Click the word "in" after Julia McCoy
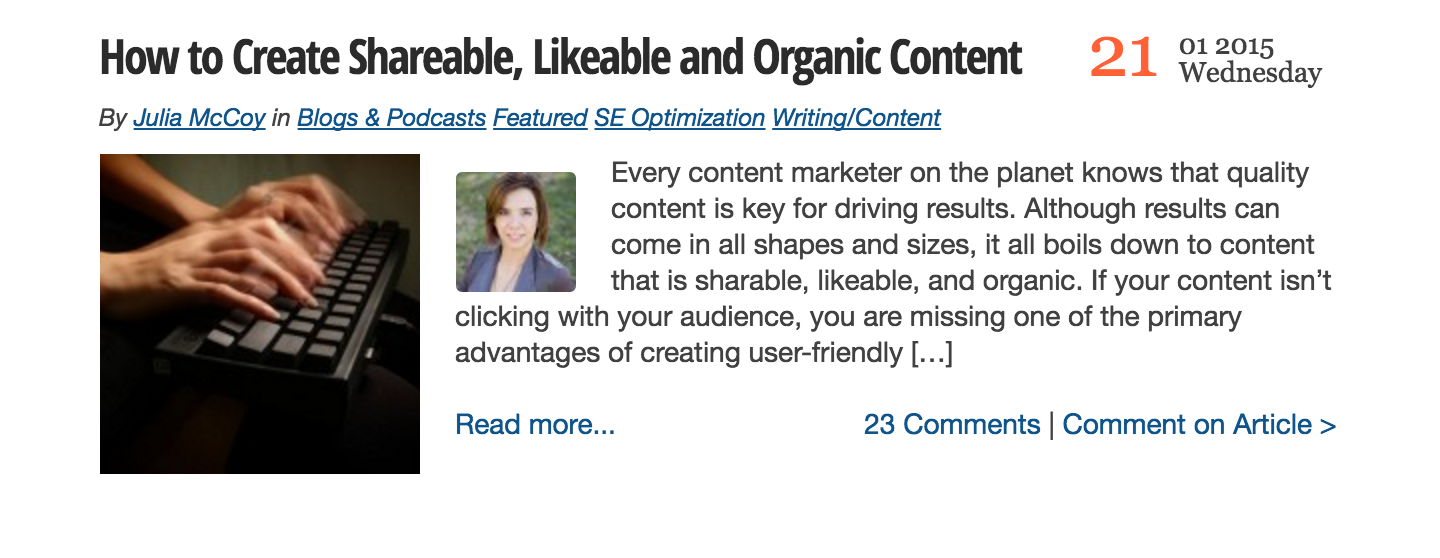1440x558 pixels. [281, 118]
